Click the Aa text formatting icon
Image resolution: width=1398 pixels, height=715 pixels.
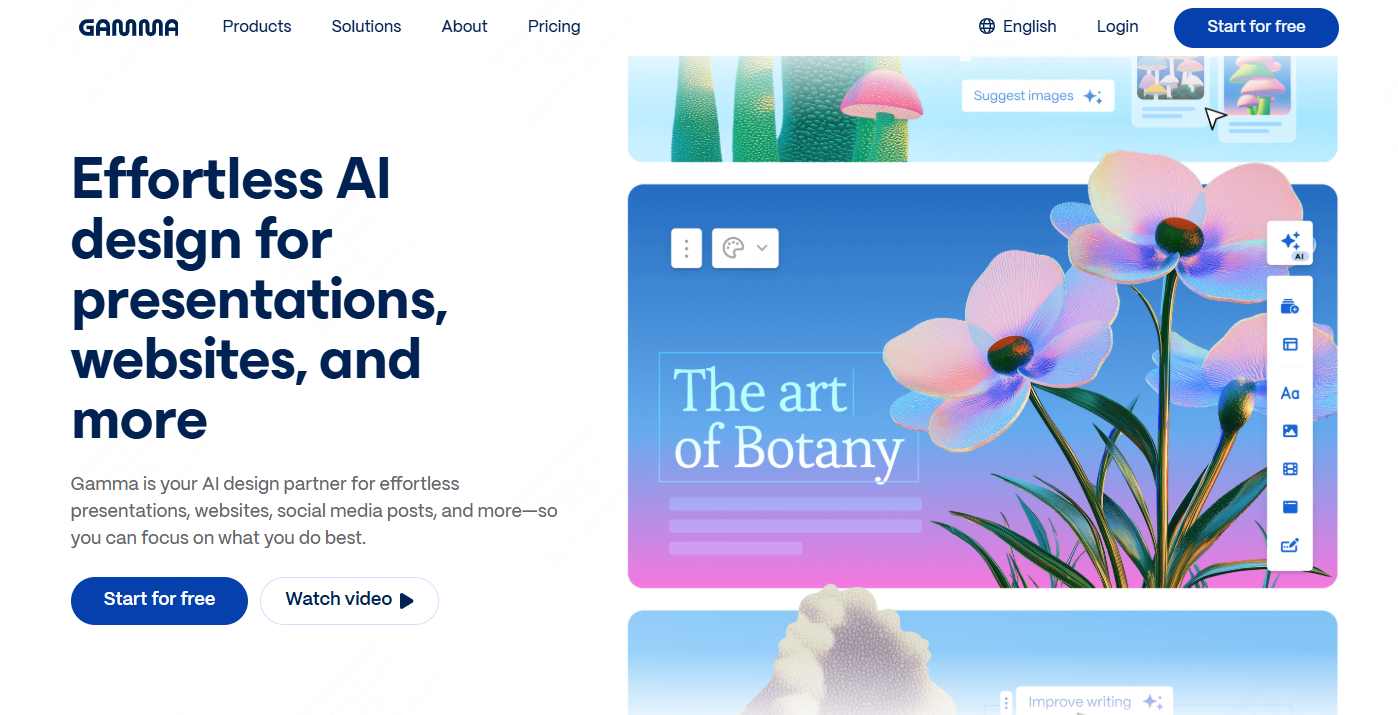point(1290,393)
